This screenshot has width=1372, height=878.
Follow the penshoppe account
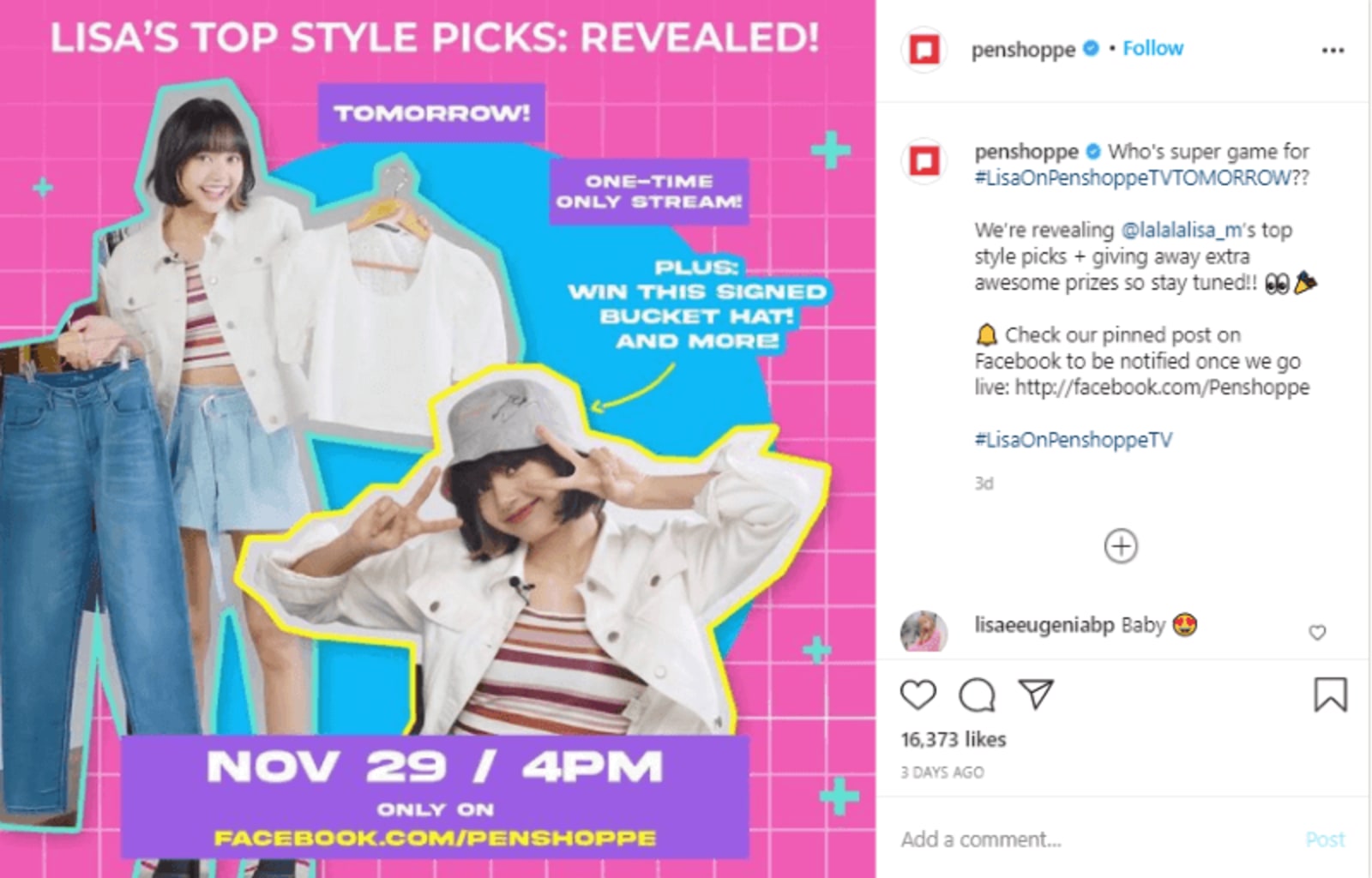pos(1152,49)
